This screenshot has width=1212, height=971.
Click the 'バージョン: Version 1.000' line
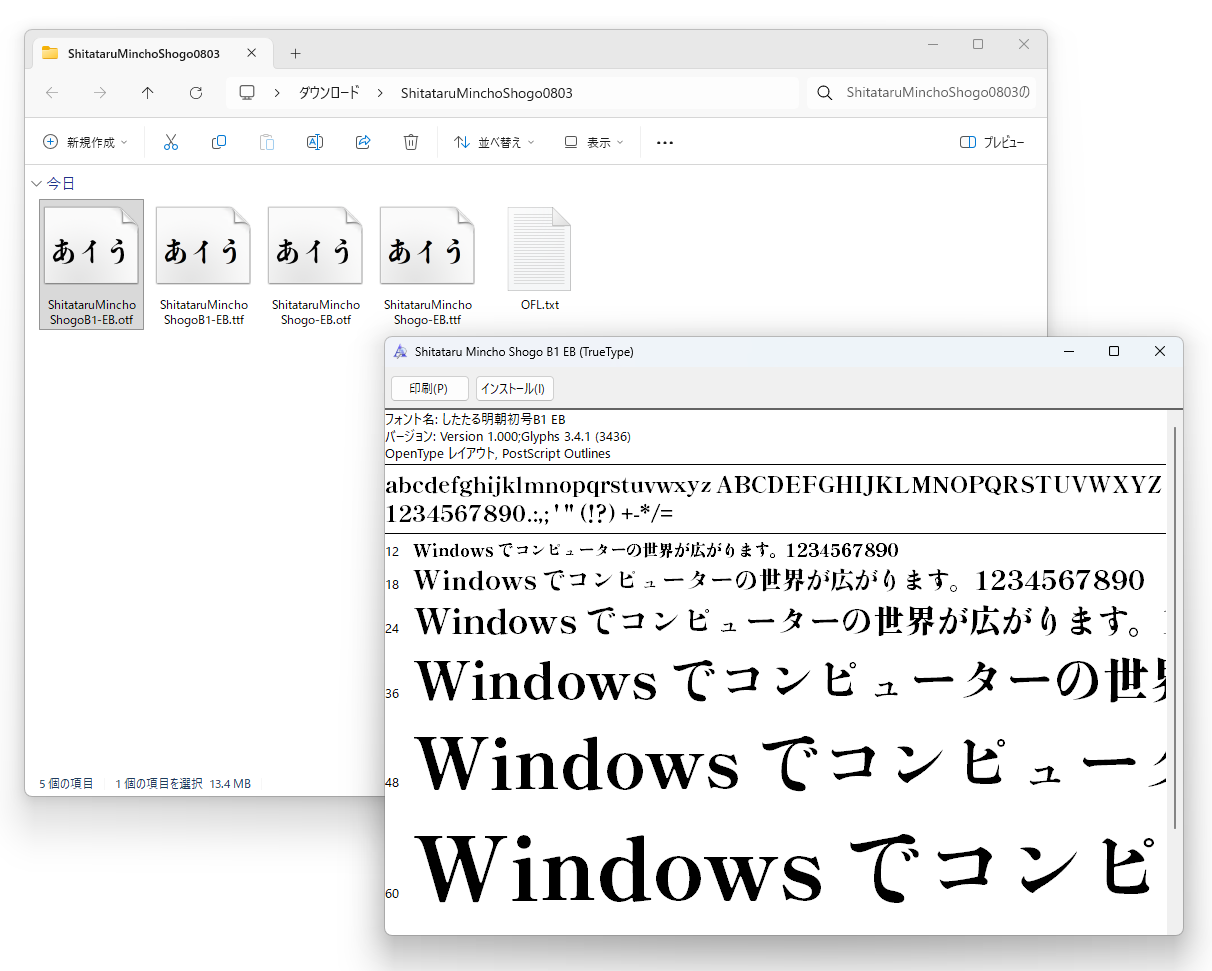pyautogui.click(x=508, y=437)
